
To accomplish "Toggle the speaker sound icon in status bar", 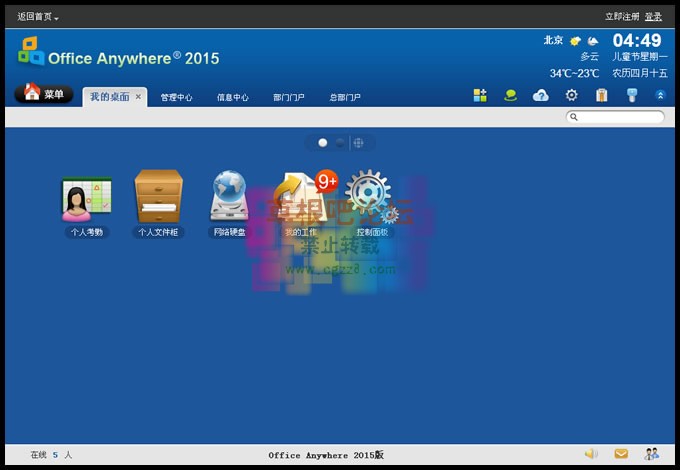I will point(591,454).
